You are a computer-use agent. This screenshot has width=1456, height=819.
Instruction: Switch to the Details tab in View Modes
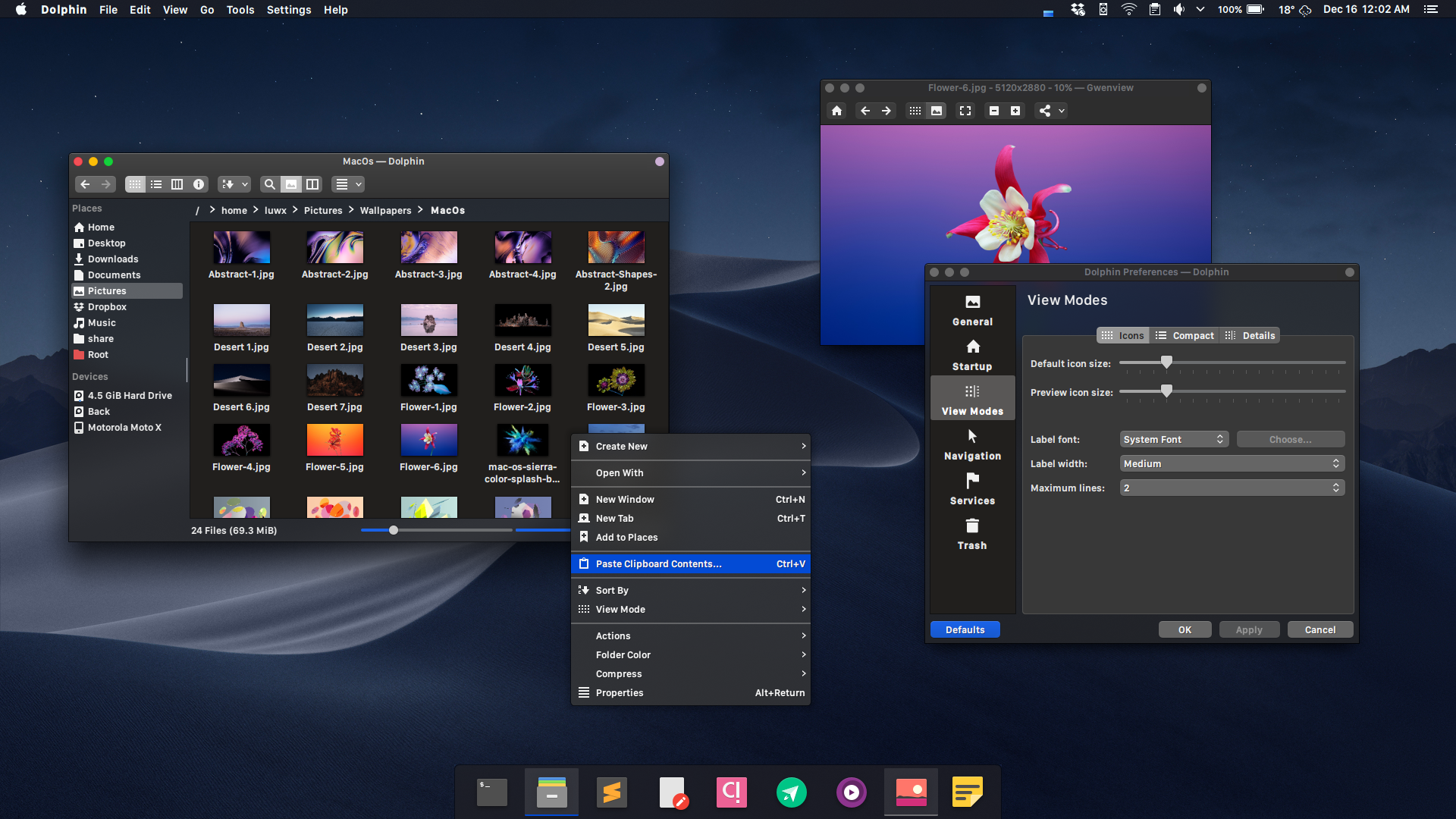(1249, 335)
